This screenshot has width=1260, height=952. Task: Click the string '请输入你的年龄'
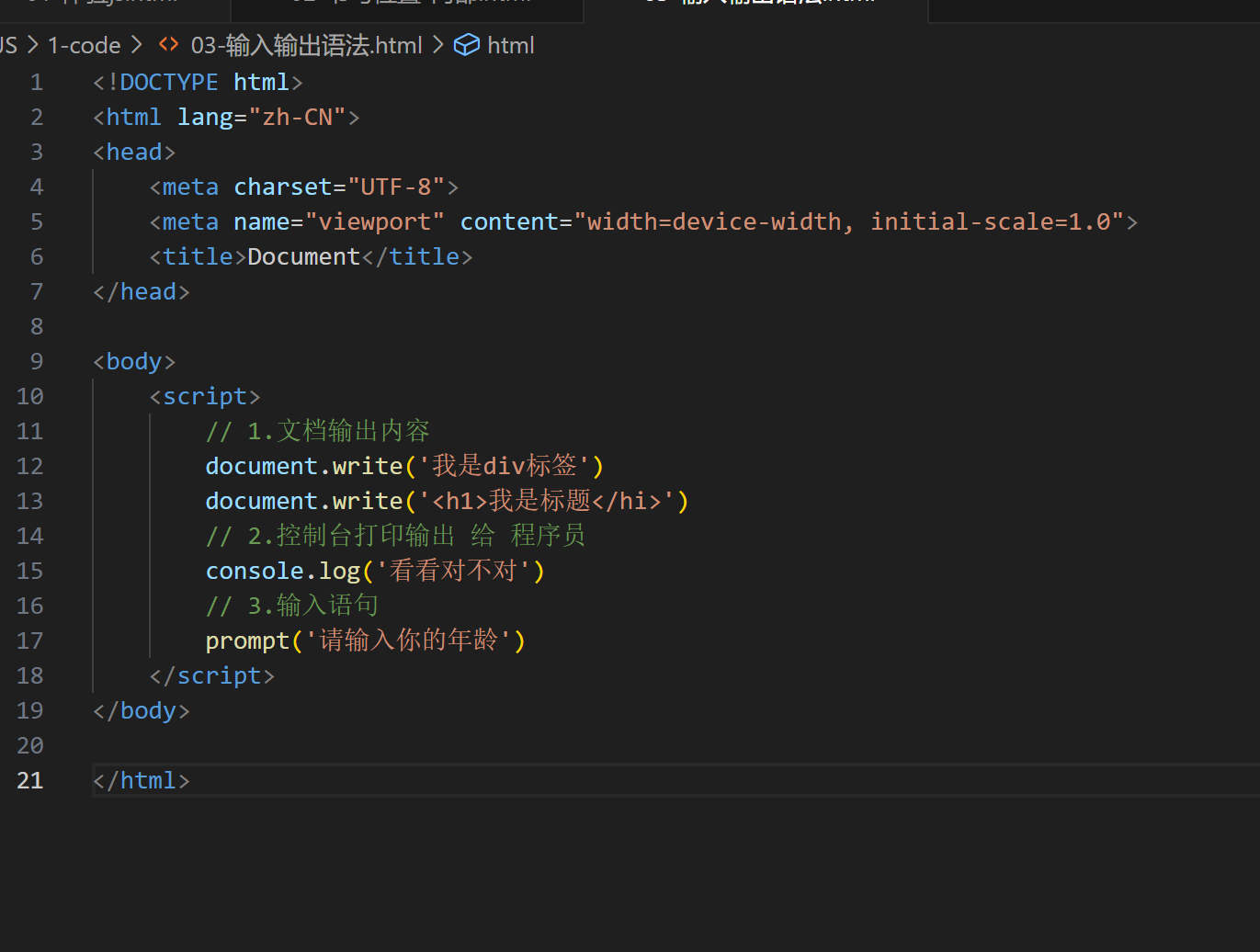[408, 640]
